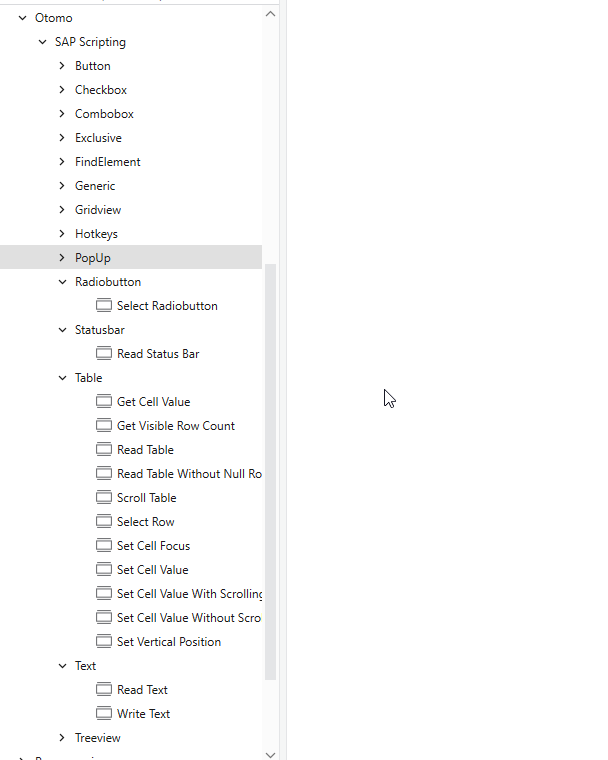Select the Get Visible Row Count activity
This screenshot has width=608, height=760.
point(176,426)
